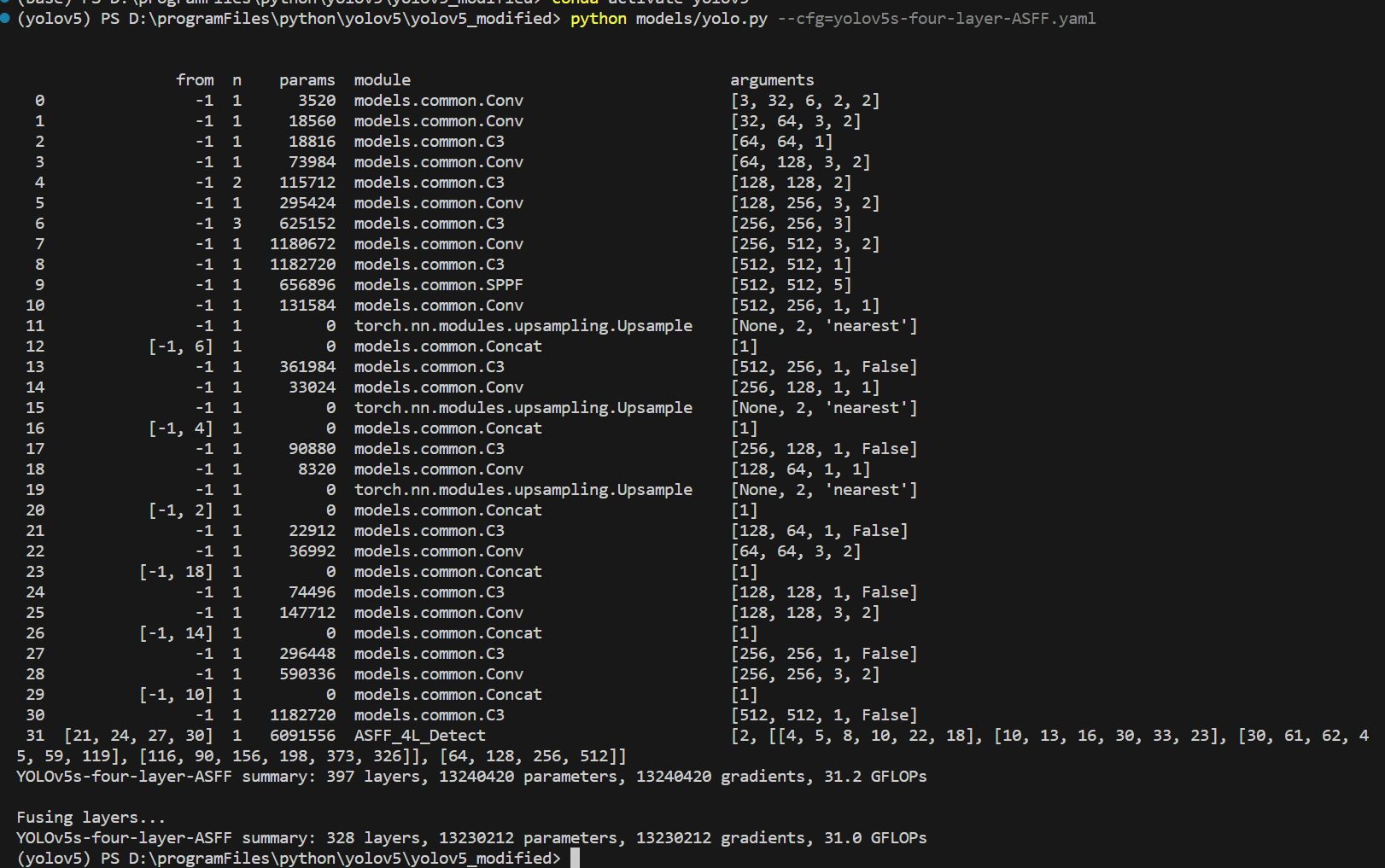Image resolution: width=1385 pixels, height=868 pixels.
Task: Click the params value 22912
Action: pyautogui.click(x=312, y=530)
